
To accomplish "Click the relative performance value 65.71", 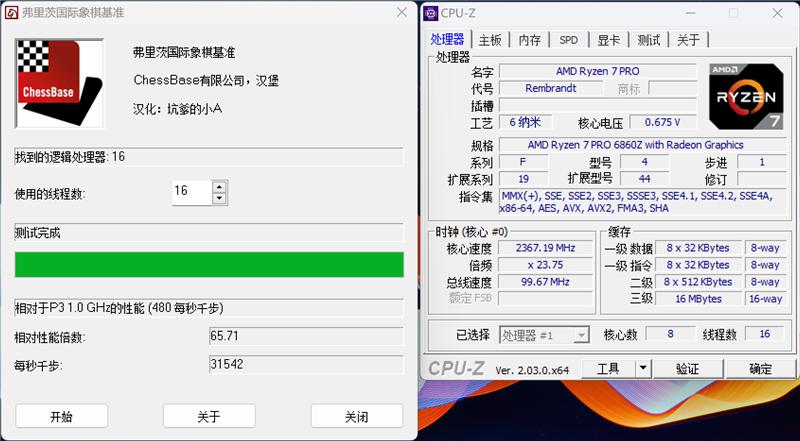I will (x=306, y=336).
